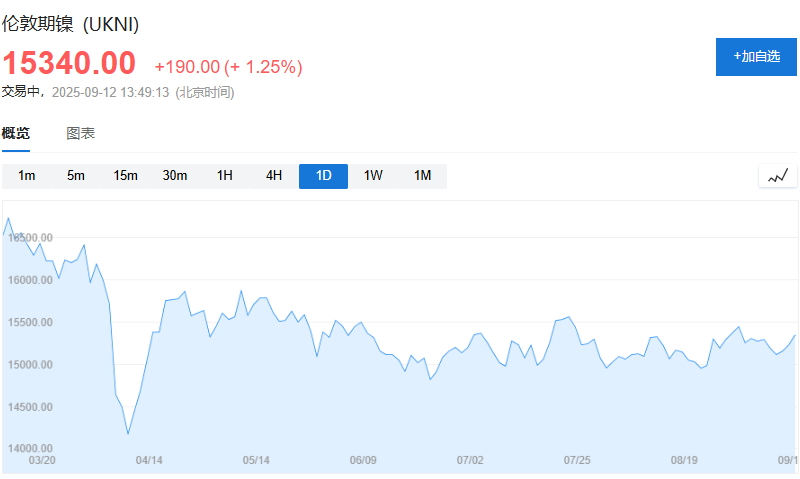Click the 伦敦期镍 (UKNI) title
Image resolution: width=800 pixels, height=479 pixels.
[70, 24]
